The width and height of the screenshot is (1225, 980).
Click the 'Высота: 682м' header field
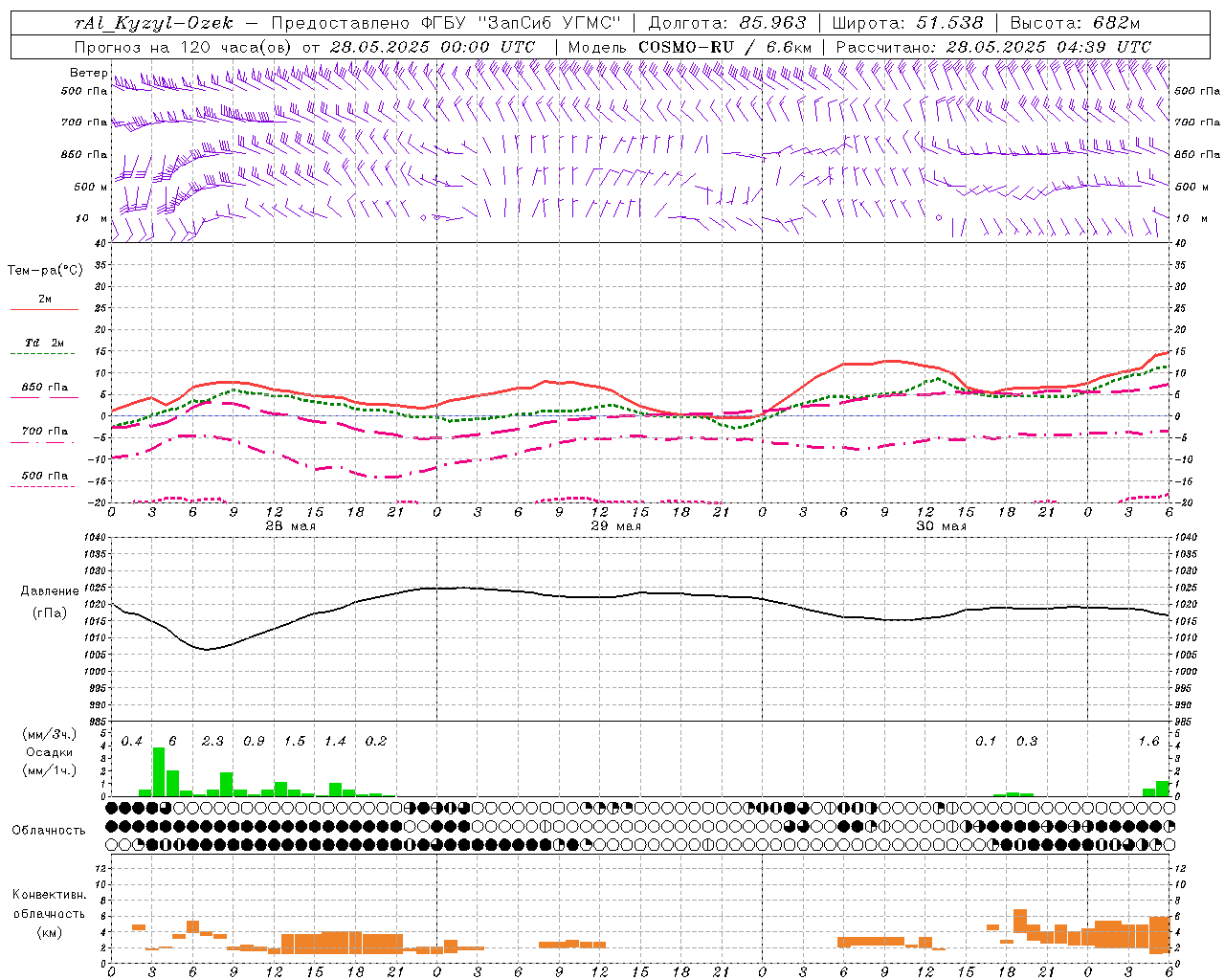point(1075,23)
